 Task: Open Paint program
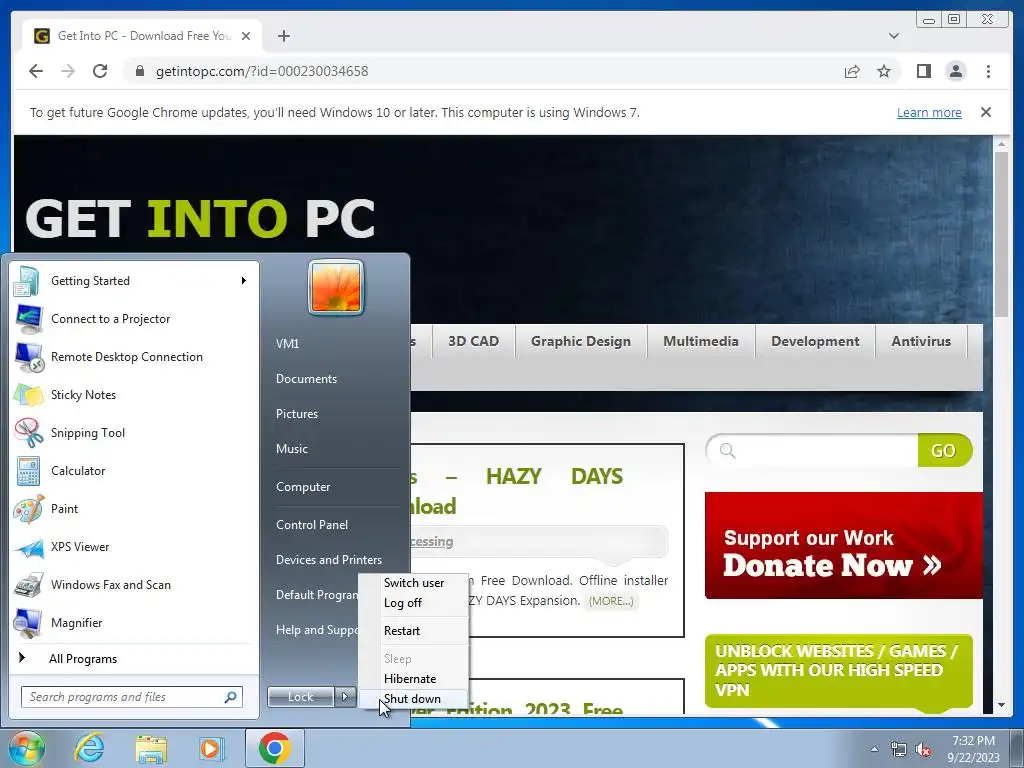[x=134, y=509]
